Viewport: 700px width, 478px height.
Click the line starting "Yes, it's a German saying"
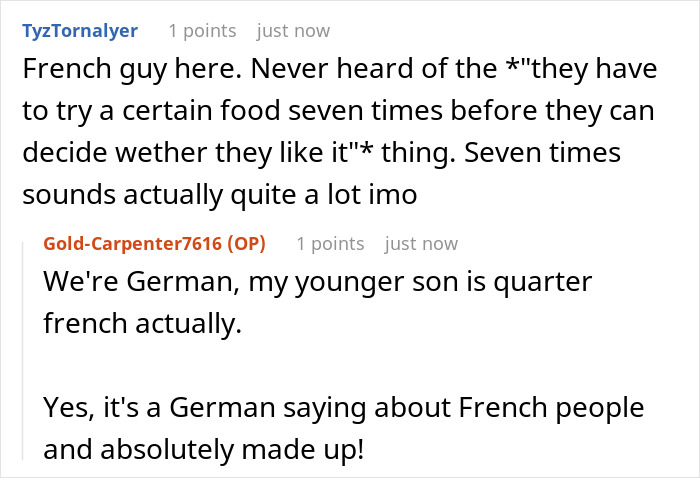[343, 408]
